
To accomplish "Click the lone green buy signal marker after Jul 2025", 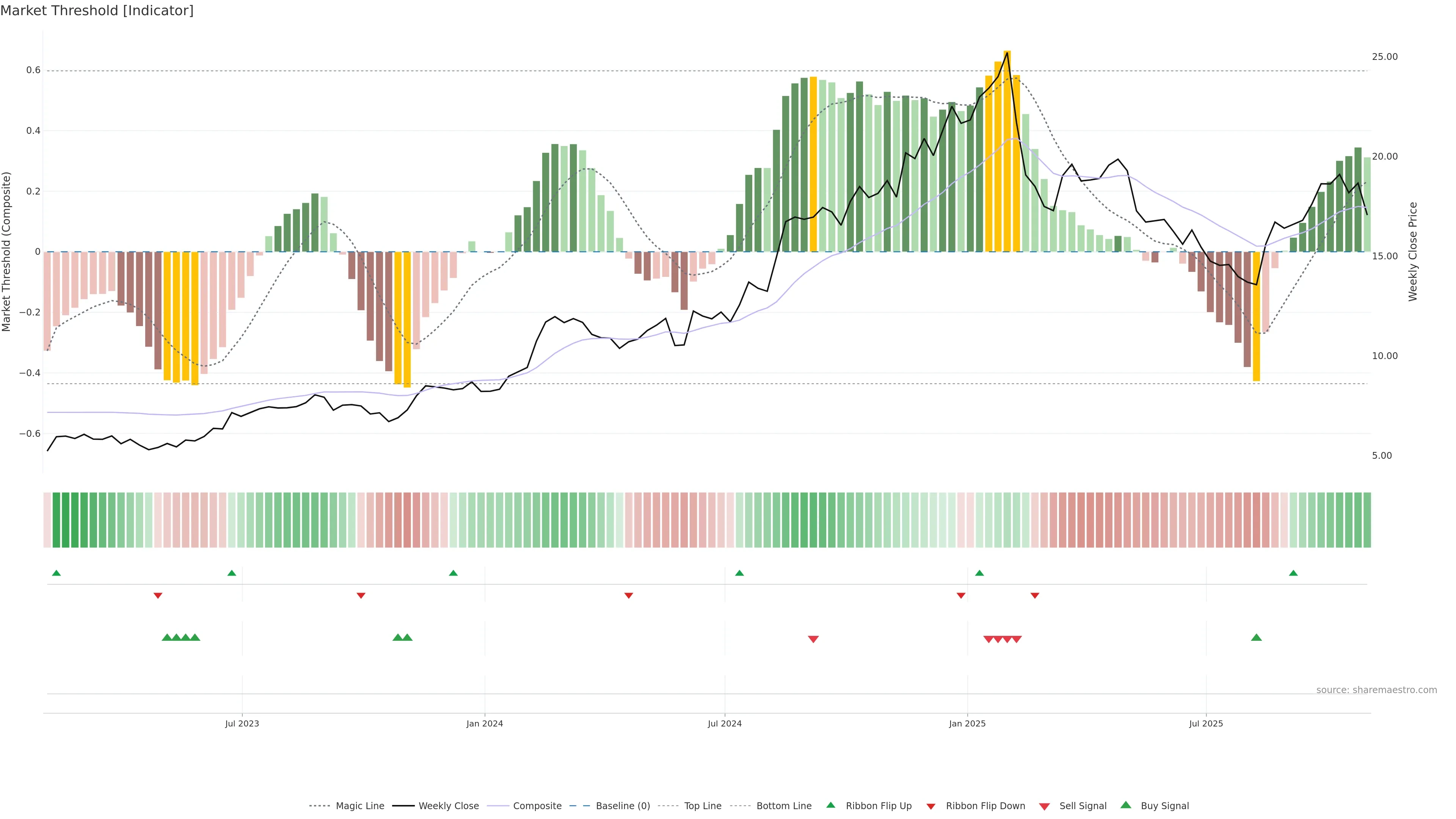I will click(1257, 637).
